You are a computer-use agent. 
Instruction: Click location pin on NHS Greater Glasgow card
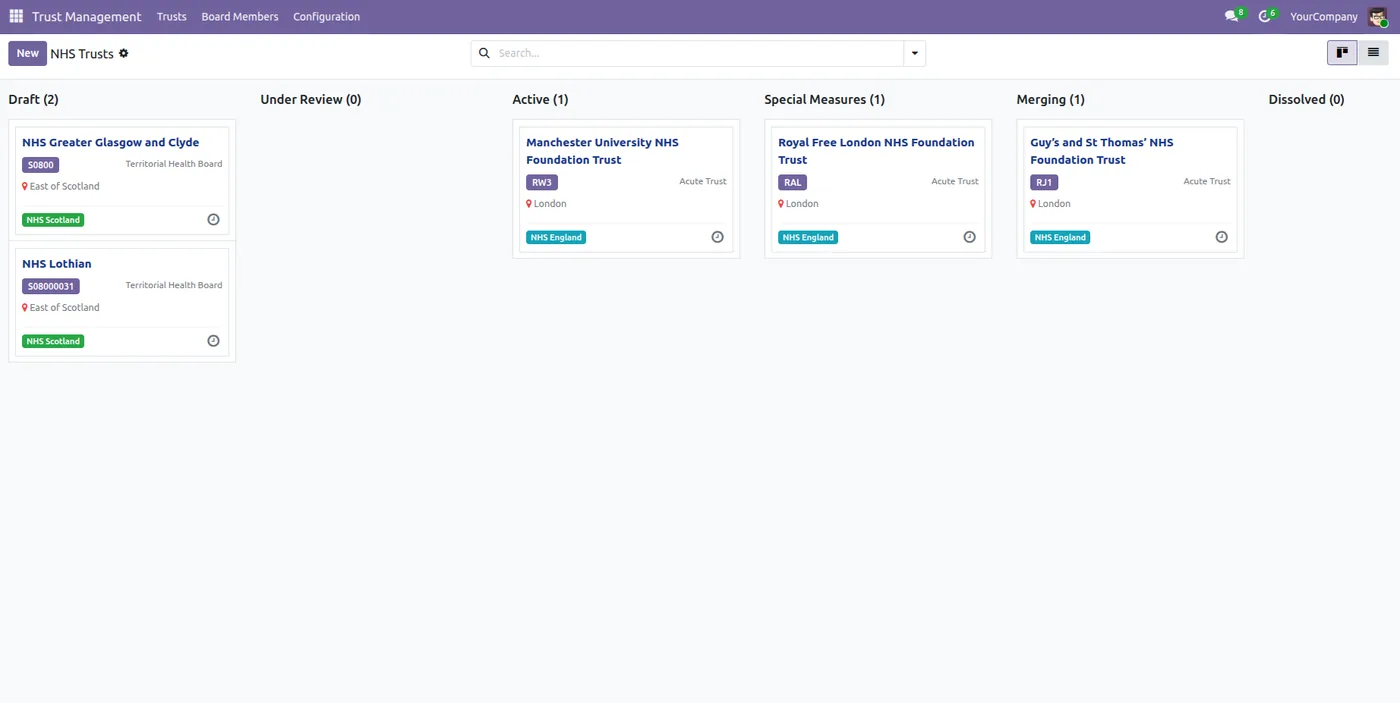pyautogui.click(x=25, y=186)
